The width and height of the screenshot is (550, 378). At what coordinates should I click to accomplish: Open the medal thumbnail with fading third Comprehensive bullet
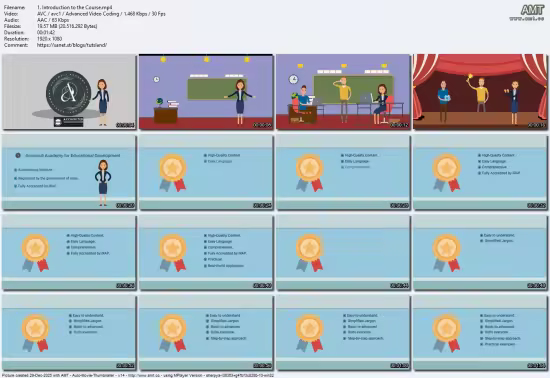343,173
